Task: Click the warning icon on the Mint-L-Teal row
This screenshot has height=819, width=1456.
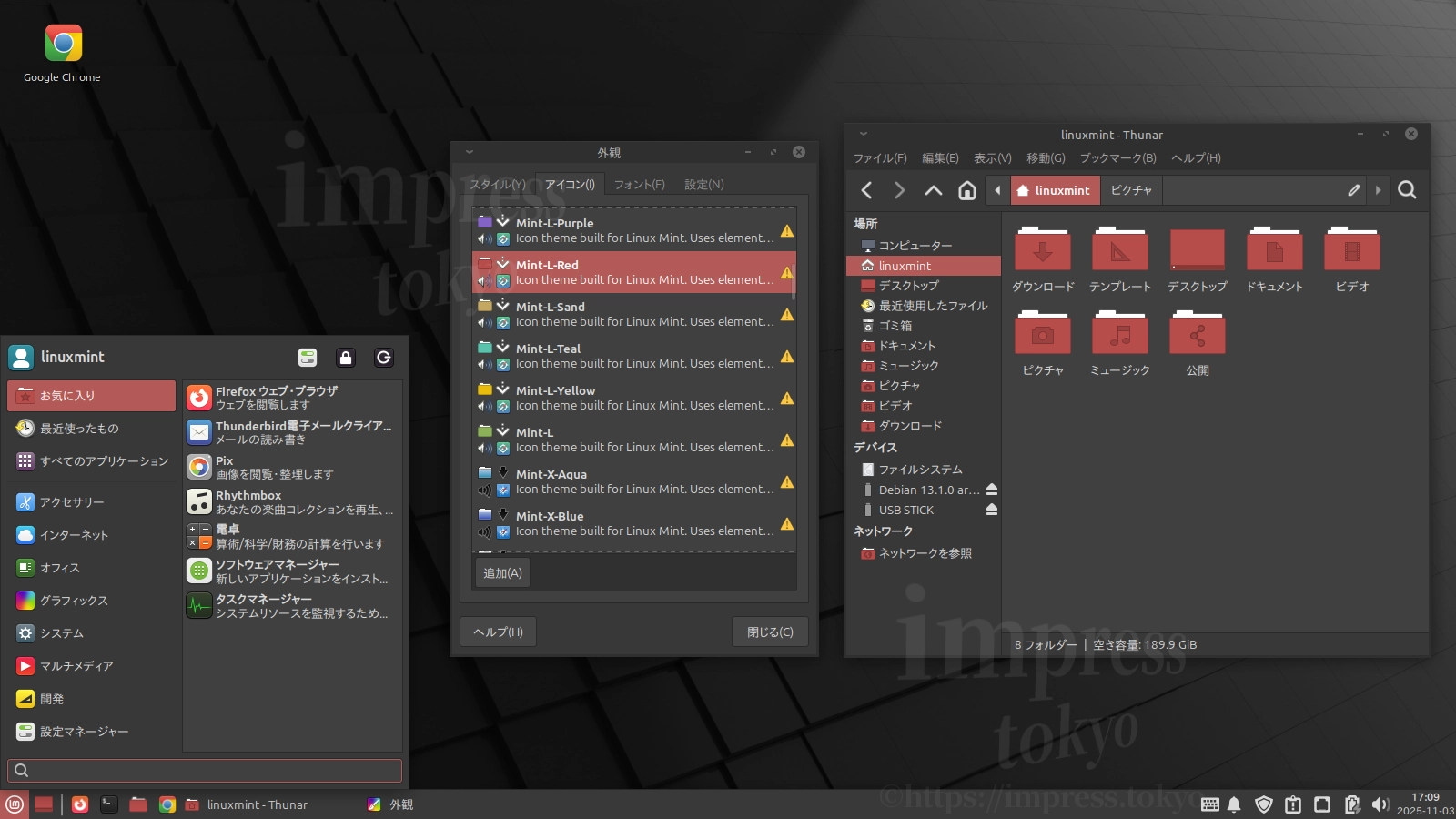Action: pos(787,357)
